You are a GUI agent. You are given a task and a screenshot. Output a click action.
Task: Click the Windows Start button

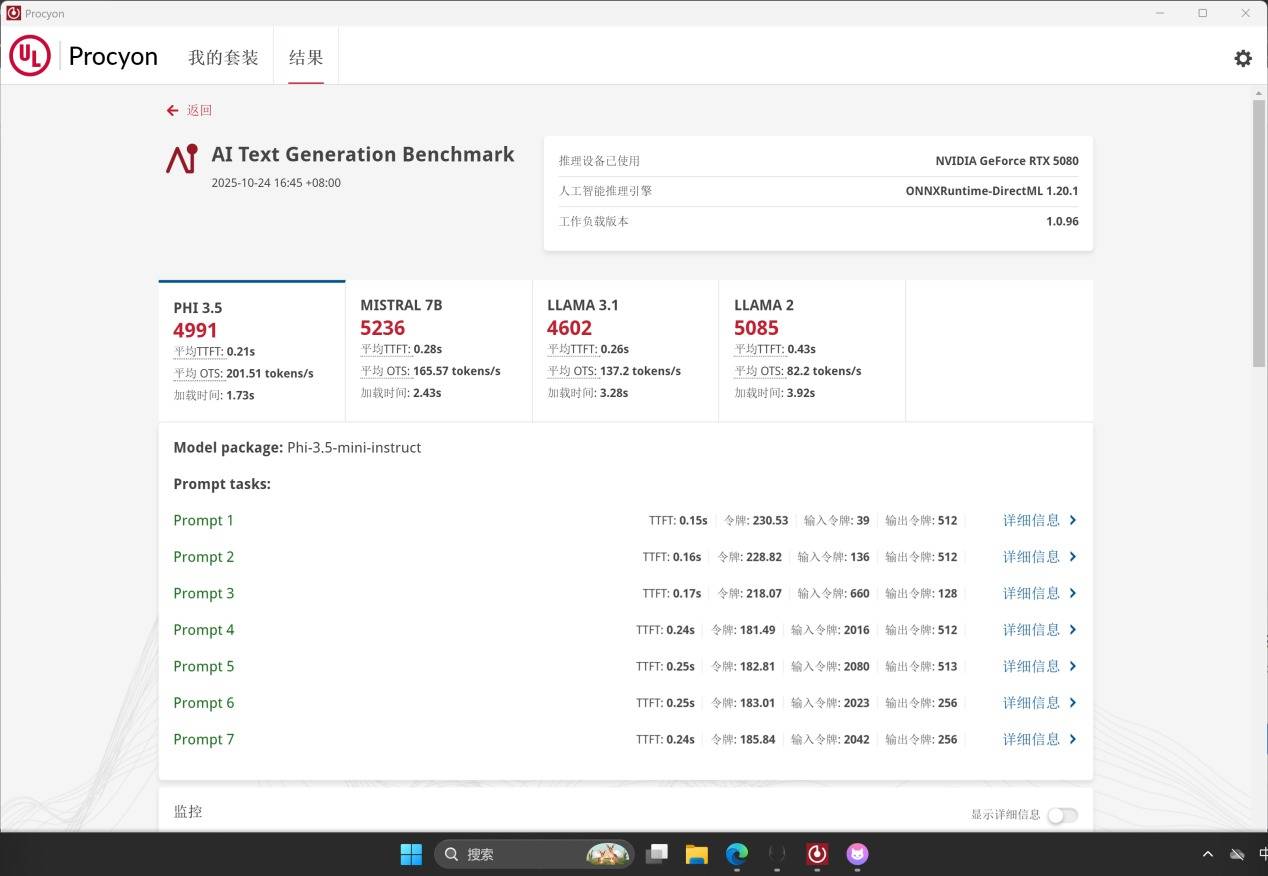(411, 854)
